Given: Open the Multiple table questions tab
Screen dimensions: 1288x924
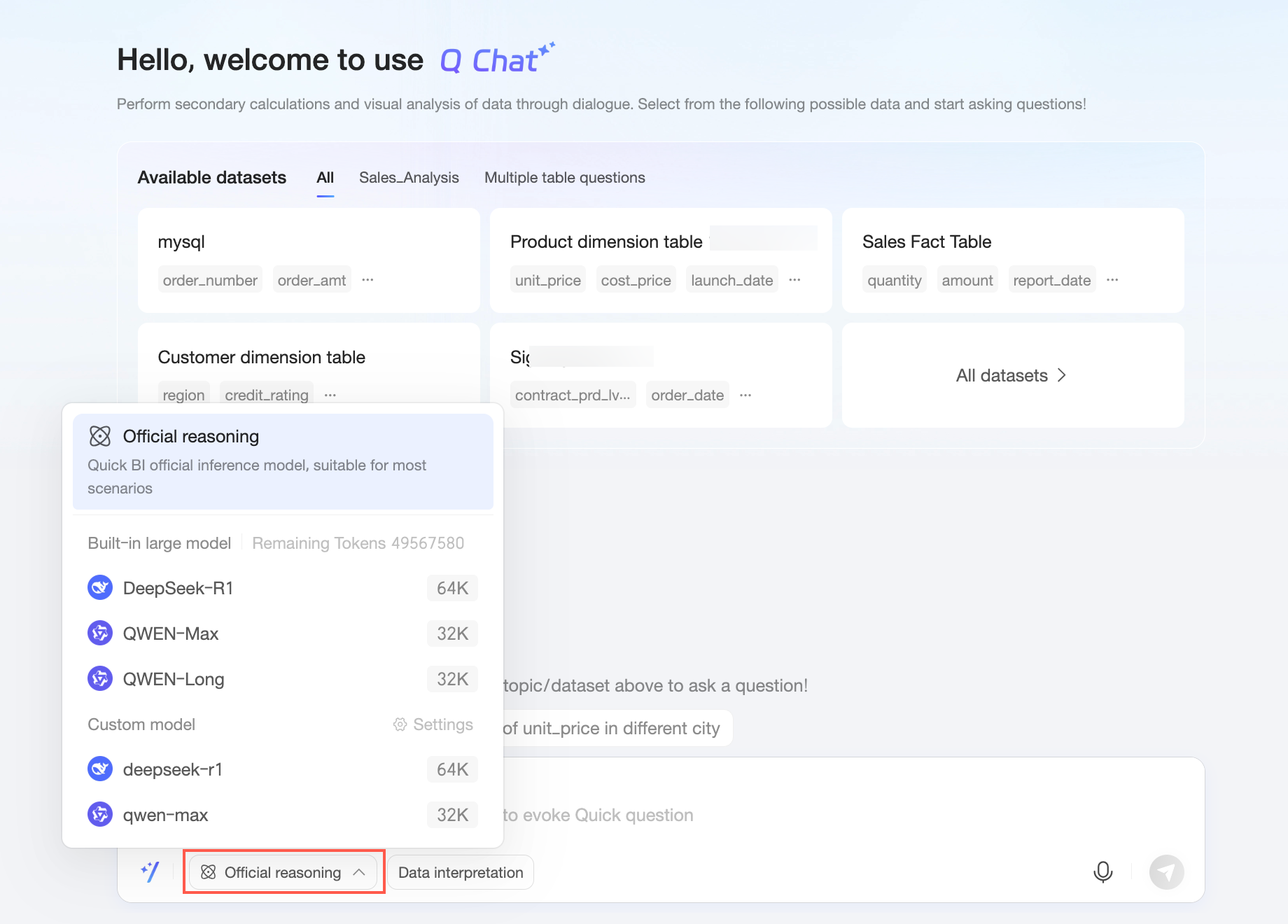Looking at the screenshot, I should click(565, 178).
